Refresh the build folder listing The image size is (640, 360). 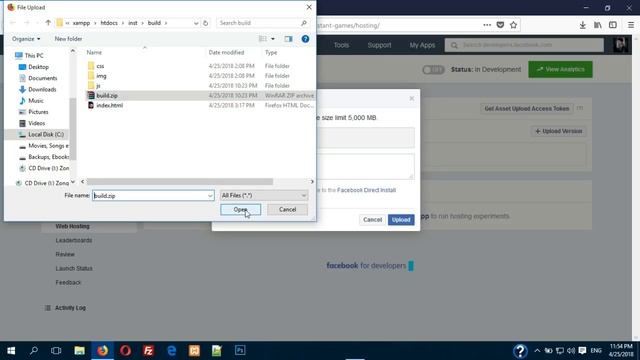pos(205,23)
